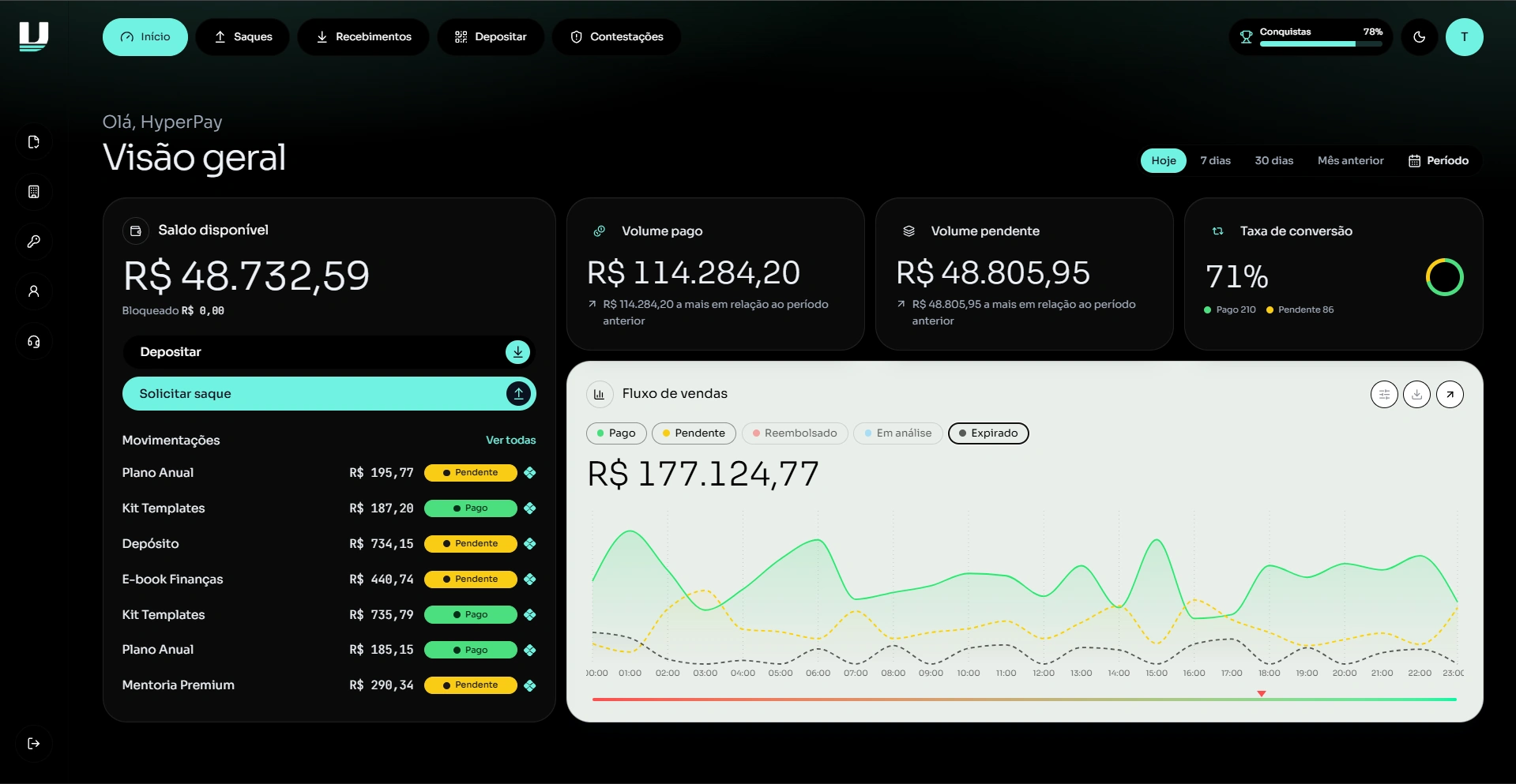Click the Solicitar saque button
Viewport: 1516px width, 784px height.
click(x=329, y=394)
